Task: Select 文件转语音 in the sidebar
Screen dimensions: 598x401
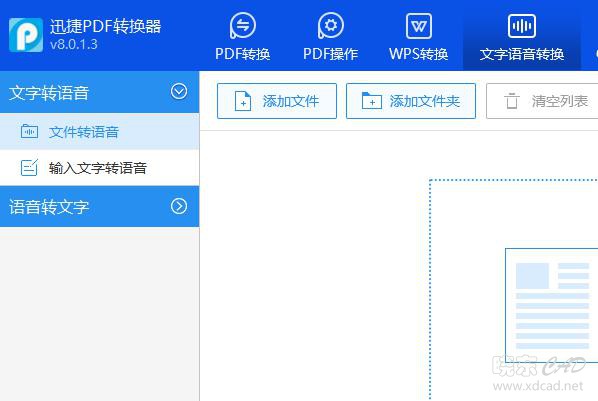Action: [x=100, y=132]
